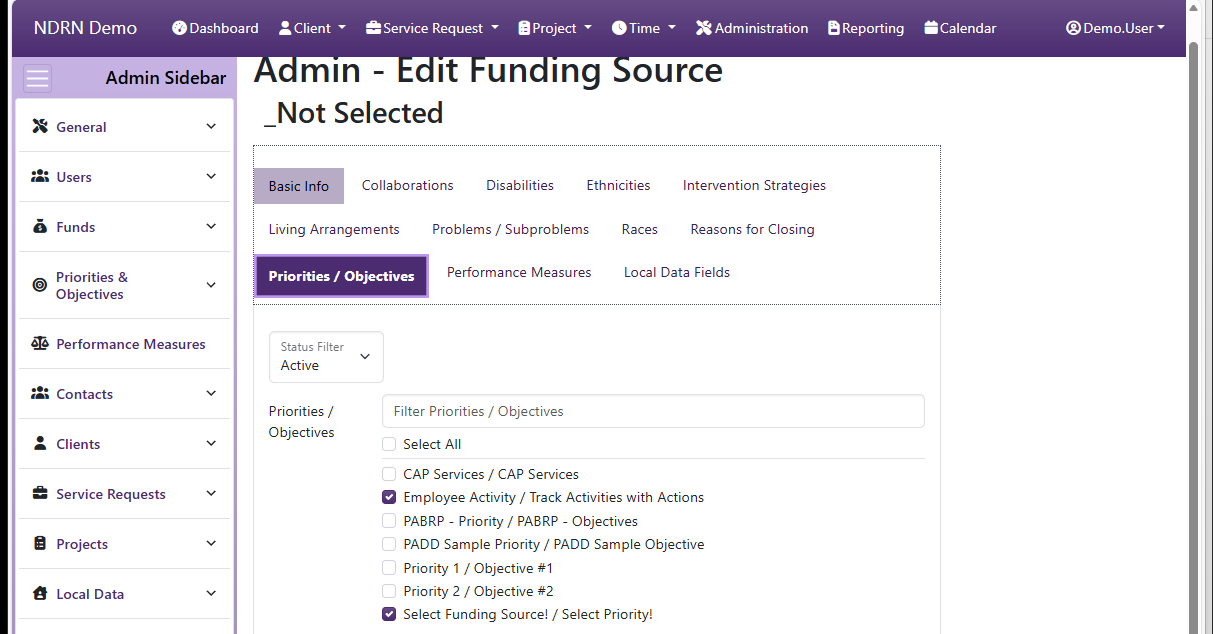Image resolution: width=1213 pixels, height=634 pixels.
Task: Select the Priorities / Objectives tab
Action: (341, 276)
